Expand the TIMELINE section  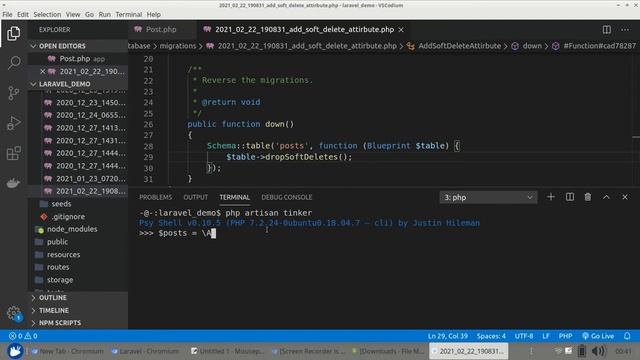(54, 310)
